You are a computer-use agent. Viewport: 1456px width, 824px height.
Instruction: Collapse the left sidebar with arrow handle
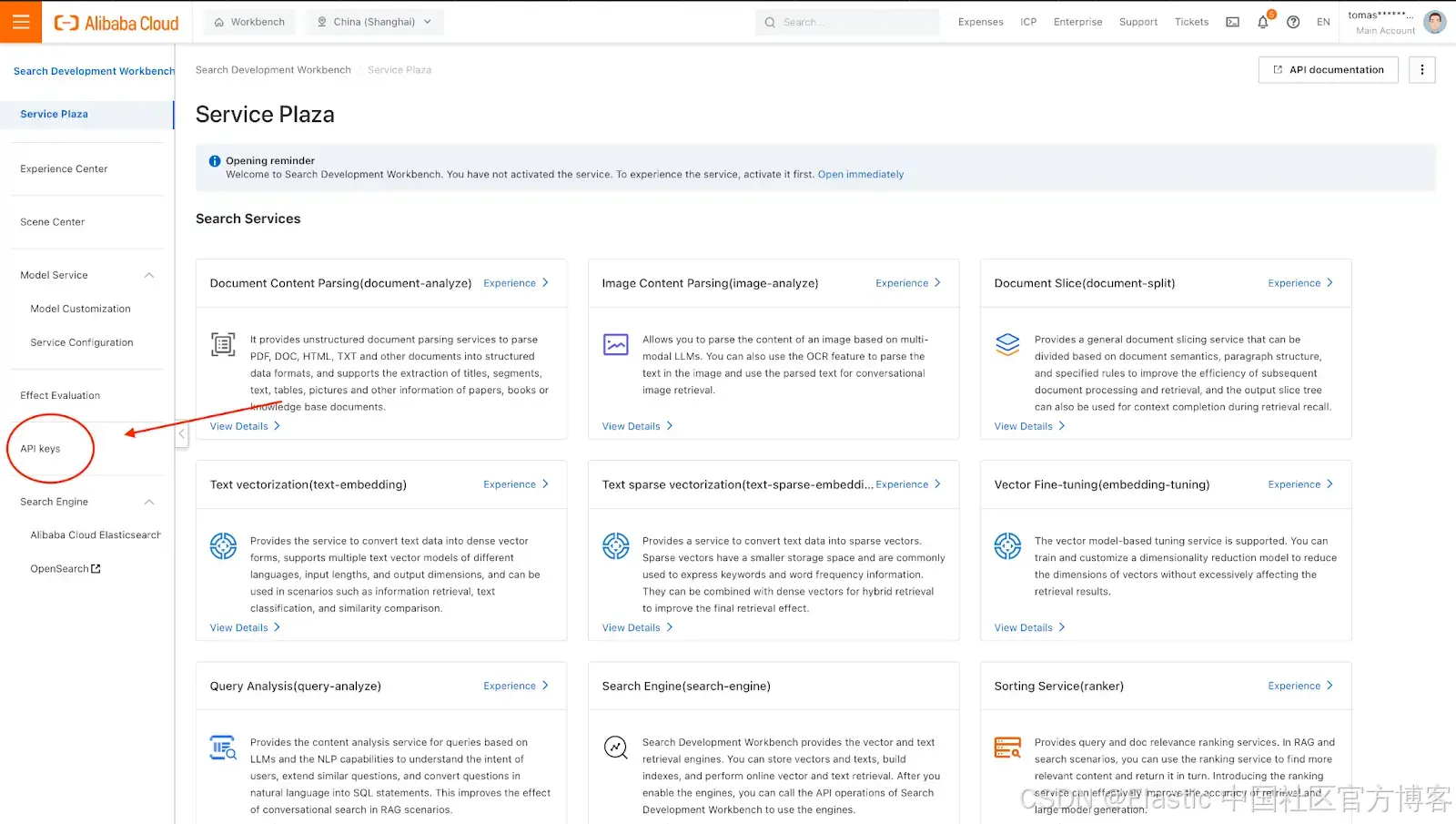182,434
